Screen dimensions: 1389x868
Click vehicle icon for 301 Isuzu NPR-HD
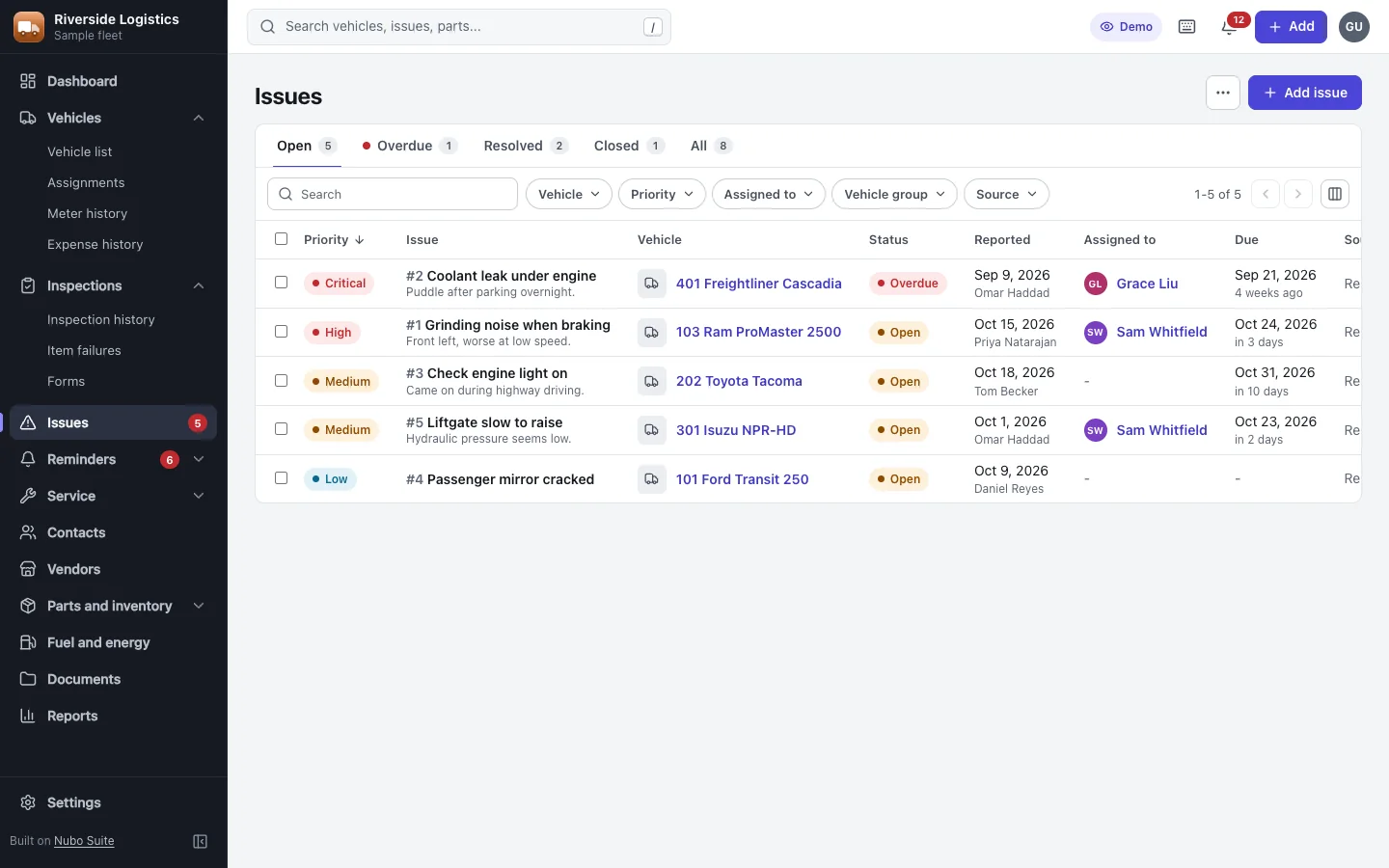tap(652, 430)
